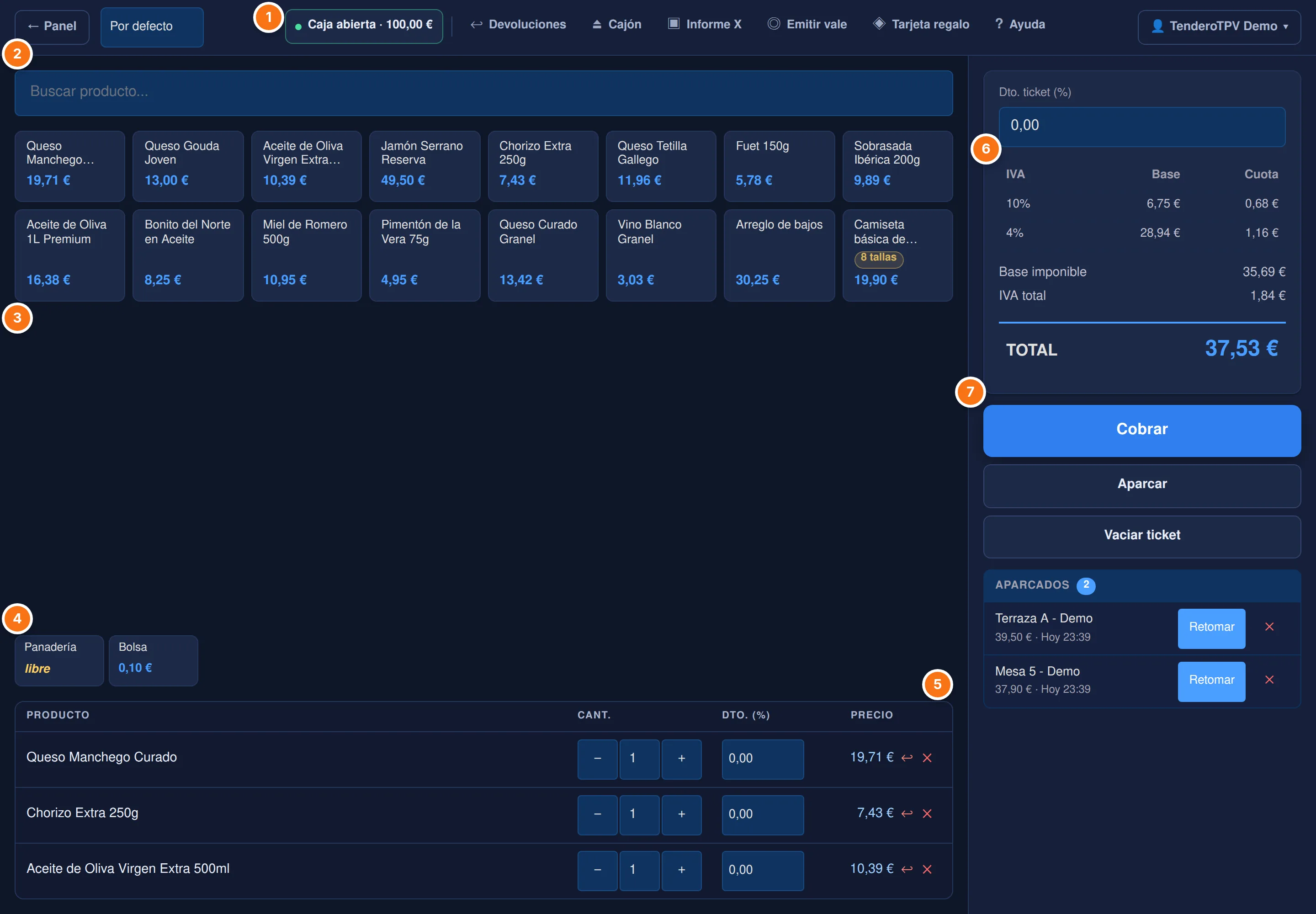Open Devoluciones from the top bar
The image size is (1316, 914).
(x=518, y=24)
